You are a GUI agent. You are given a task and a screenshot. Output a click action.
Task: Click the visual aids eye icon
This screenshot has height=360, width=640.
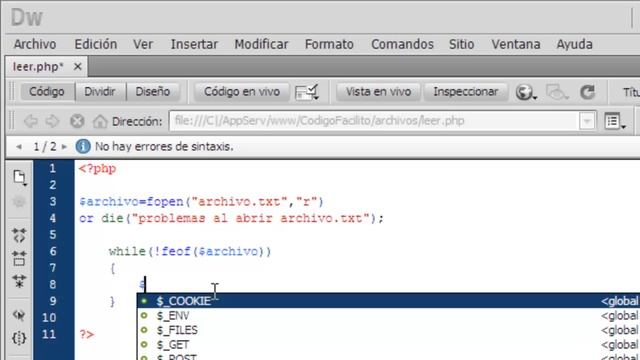pyautogui.click(x=557, y=92)
